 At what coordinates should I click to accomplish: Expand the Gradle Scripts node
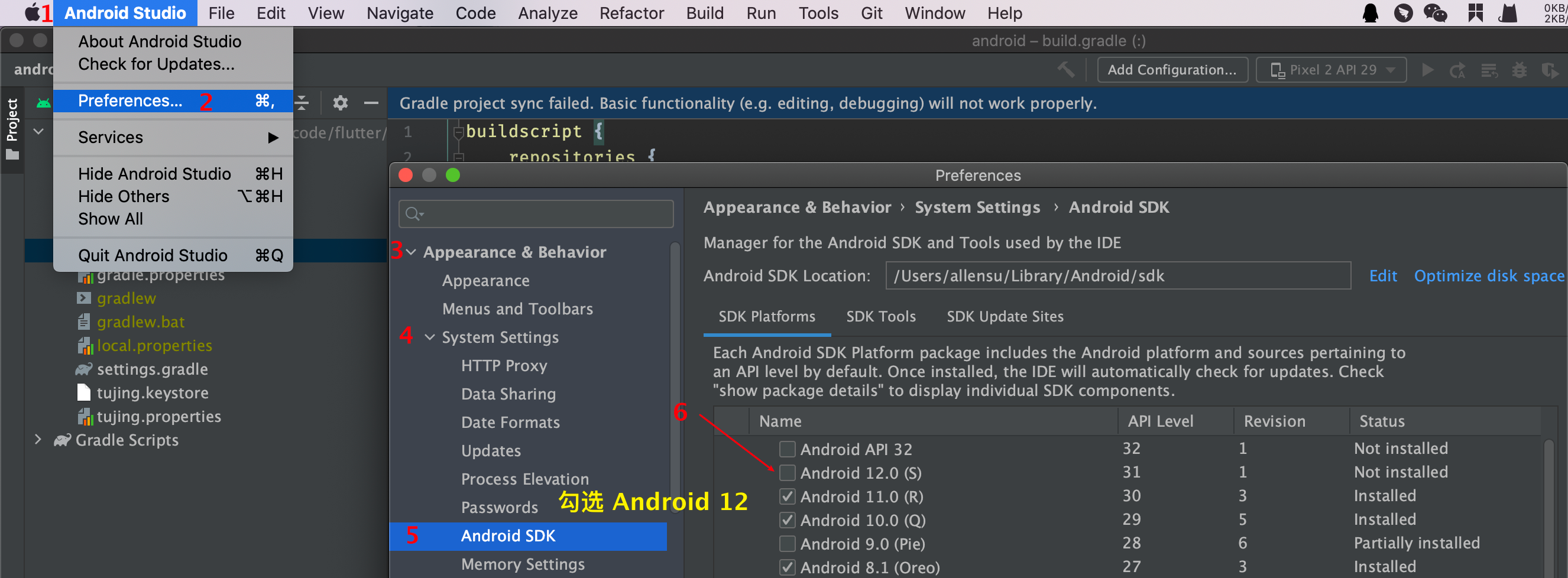pyautogui.click(x=38, y=439)
